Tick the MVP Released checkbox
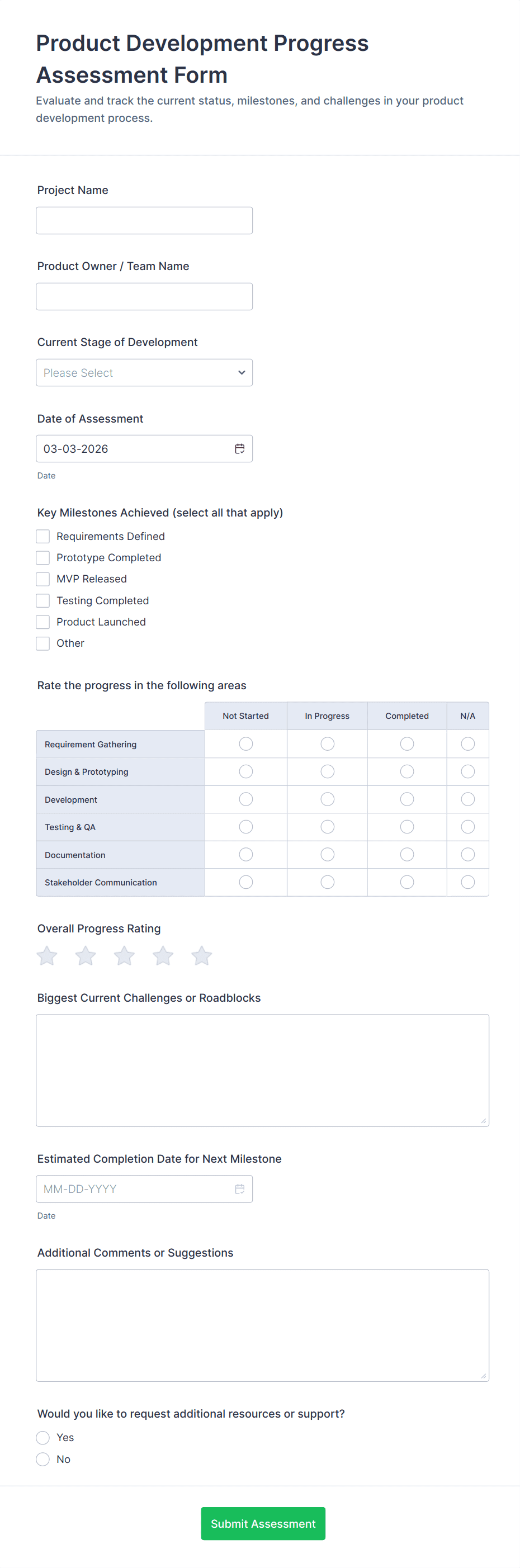This screenshot has width=520, height=1568. (x=42, y=579)
